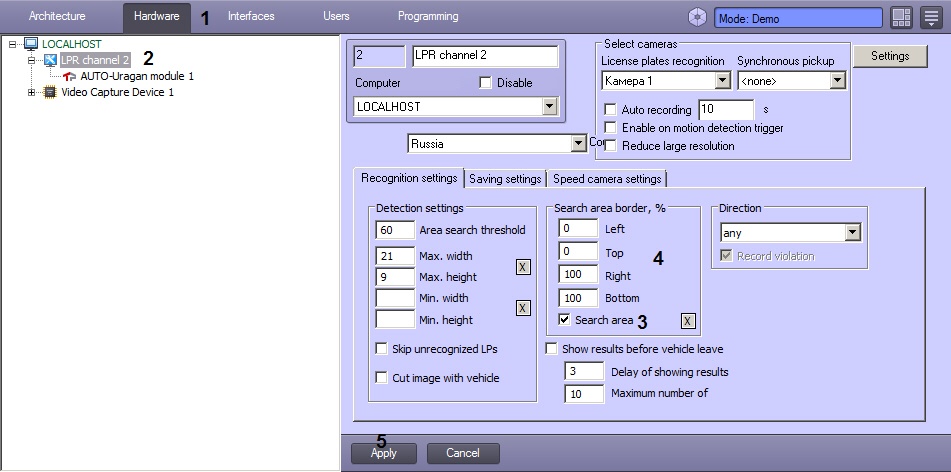
Task: Click the LOCALHOST computer icon in tree
Action: 30,44
